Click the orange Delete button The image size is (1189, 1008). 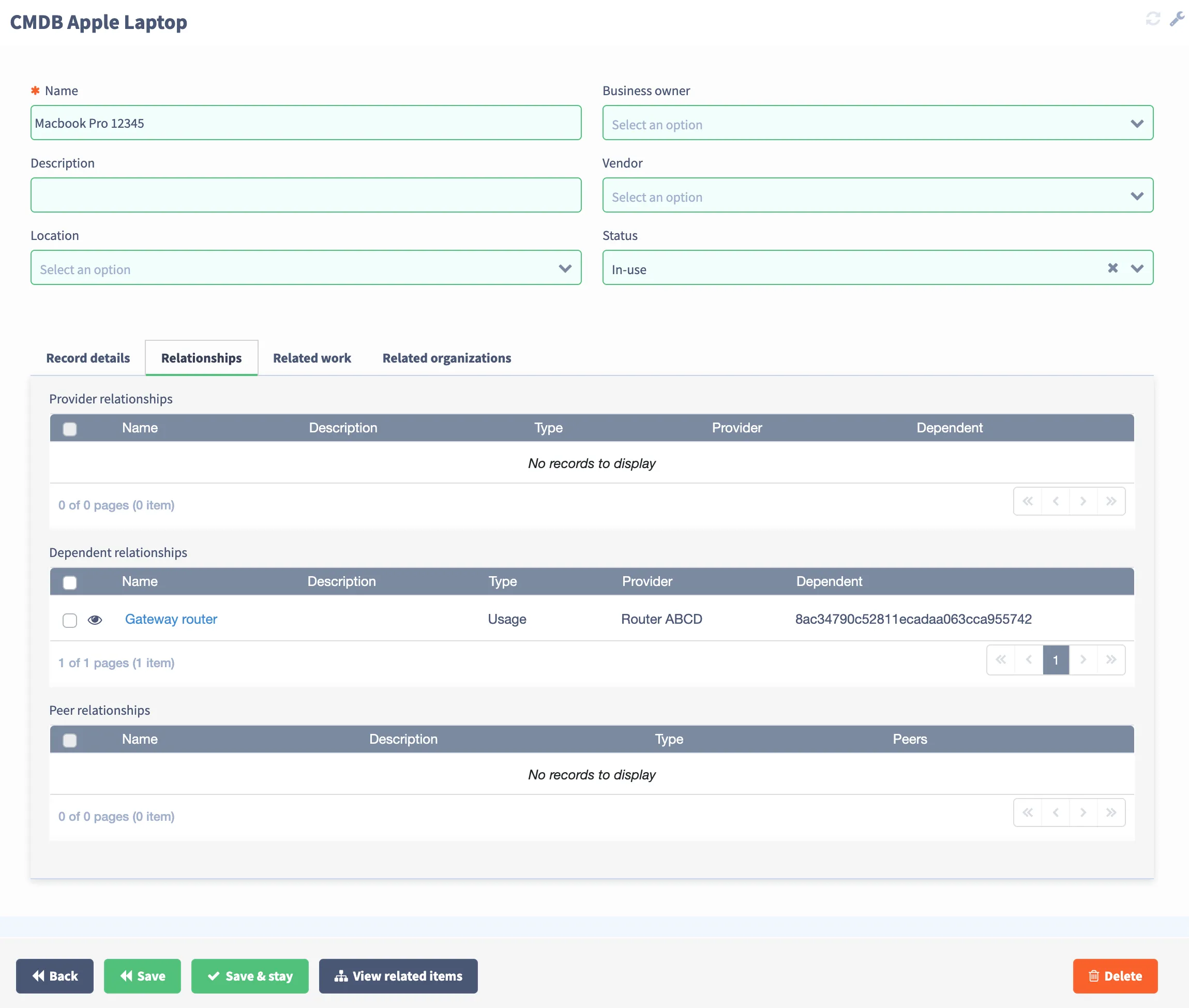(x=1115, y=976)
